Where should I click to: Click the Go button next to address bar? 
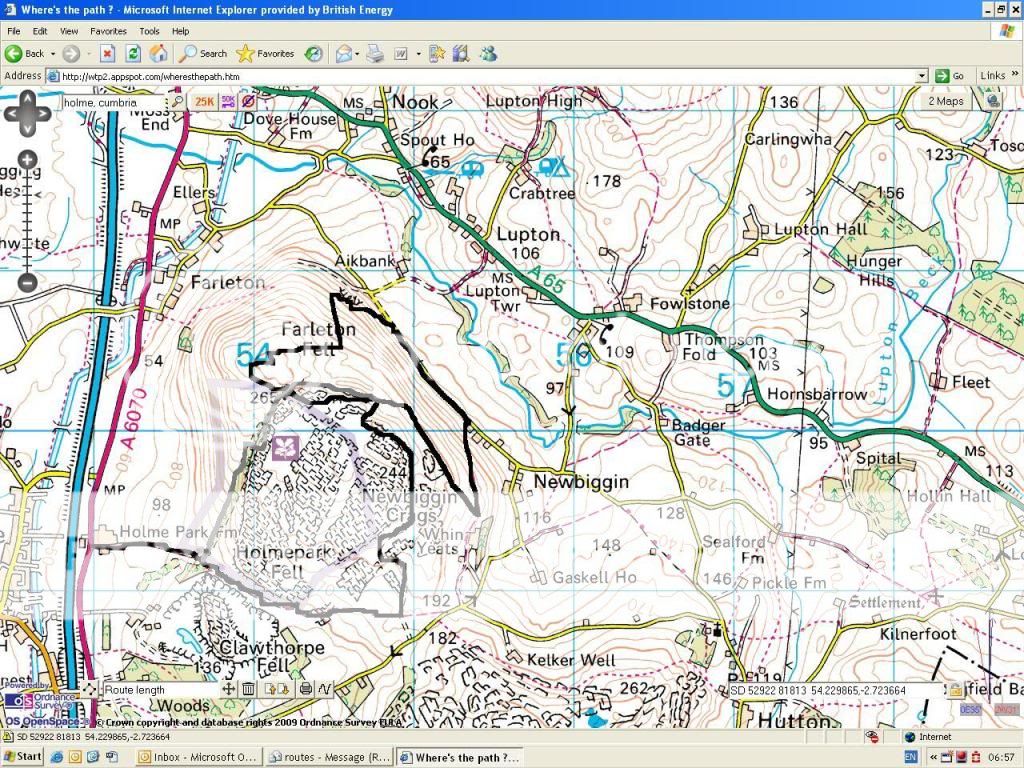pos(950,76)
